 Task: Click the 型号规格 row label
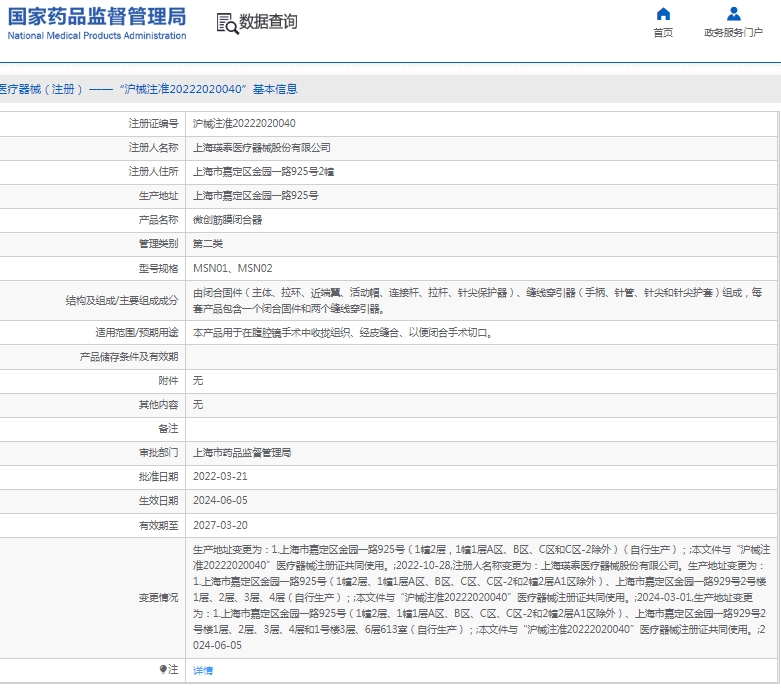pyautogui.click(x=158, y=268)
